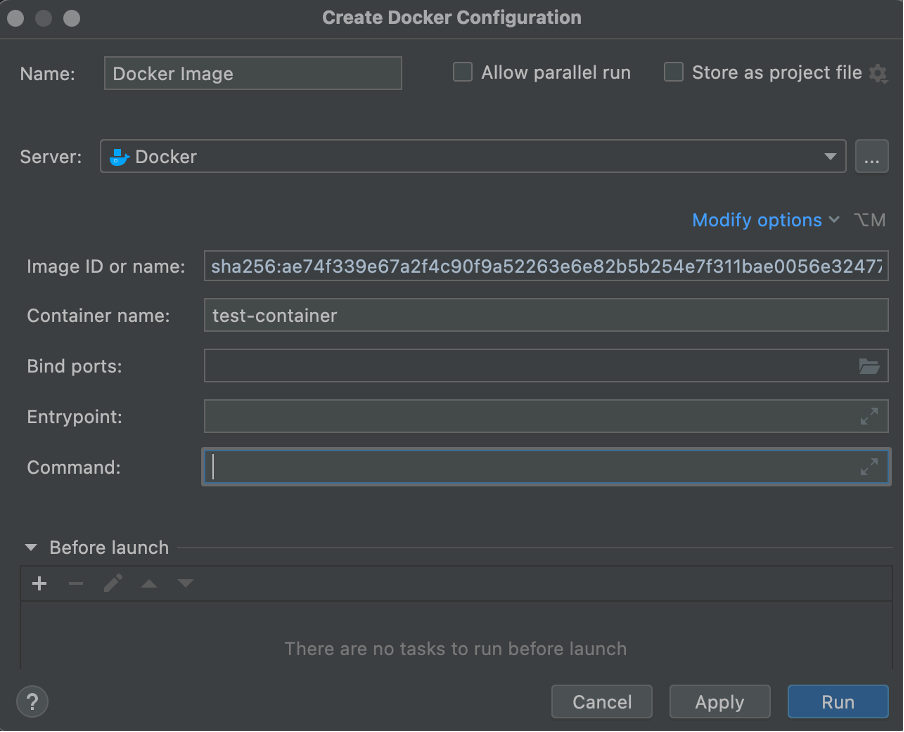The width and height of the screenshot is (904, 732).
Task: Expand the Command field with the expand icon
Action: click(869, 467)
